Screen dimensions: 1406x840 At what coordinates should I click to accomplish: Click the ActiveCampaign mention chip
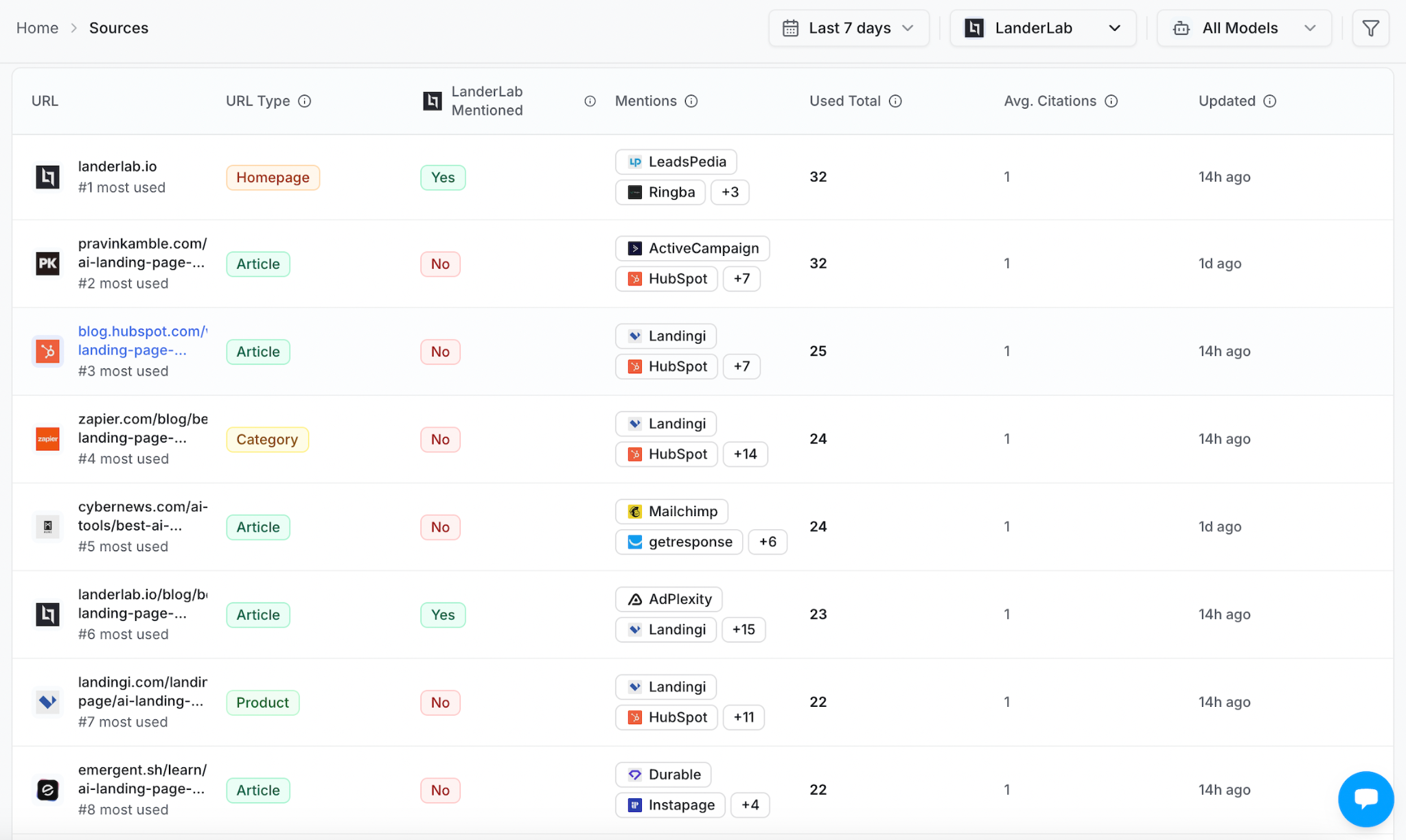(x=693, y=248)
